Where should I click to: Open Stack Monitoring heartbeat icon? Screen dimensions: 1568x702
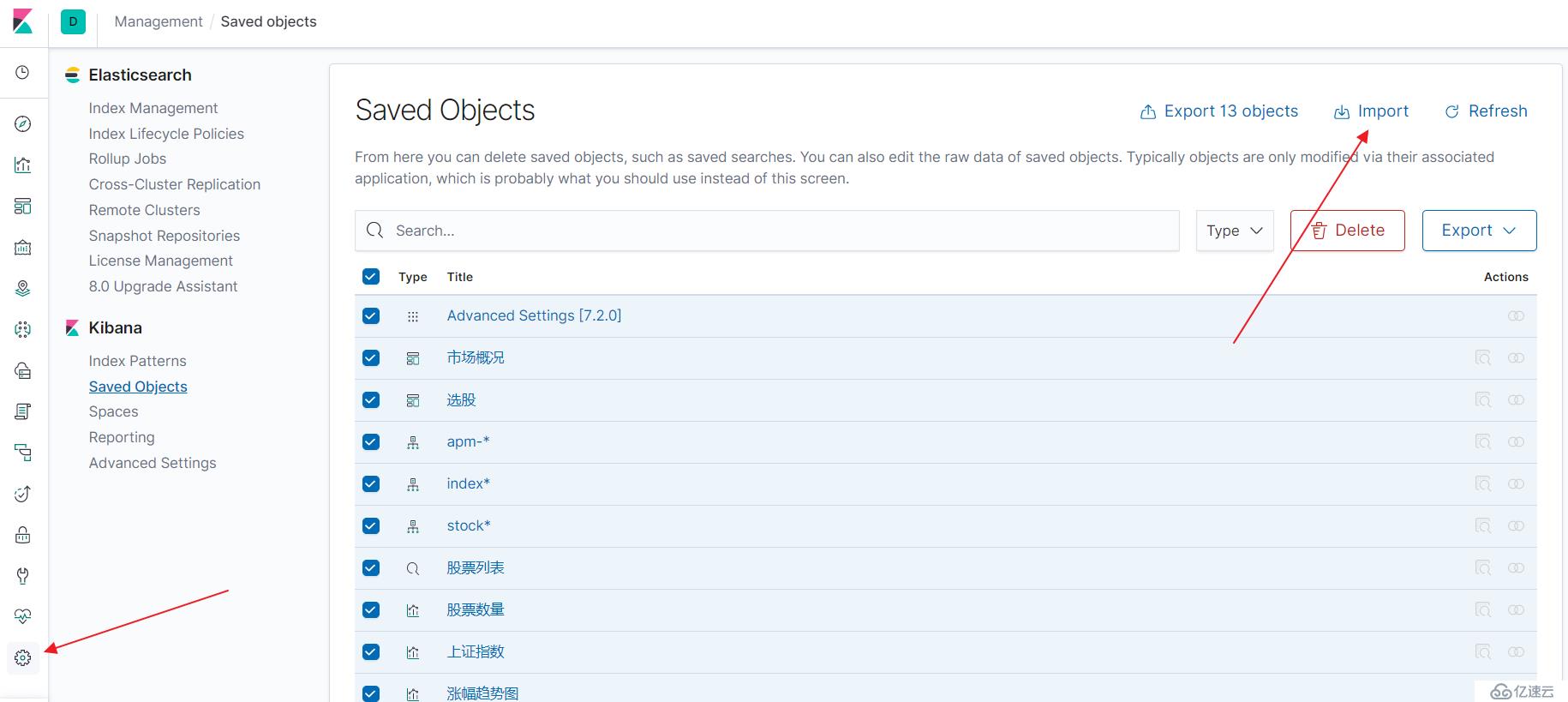(23, 616)
